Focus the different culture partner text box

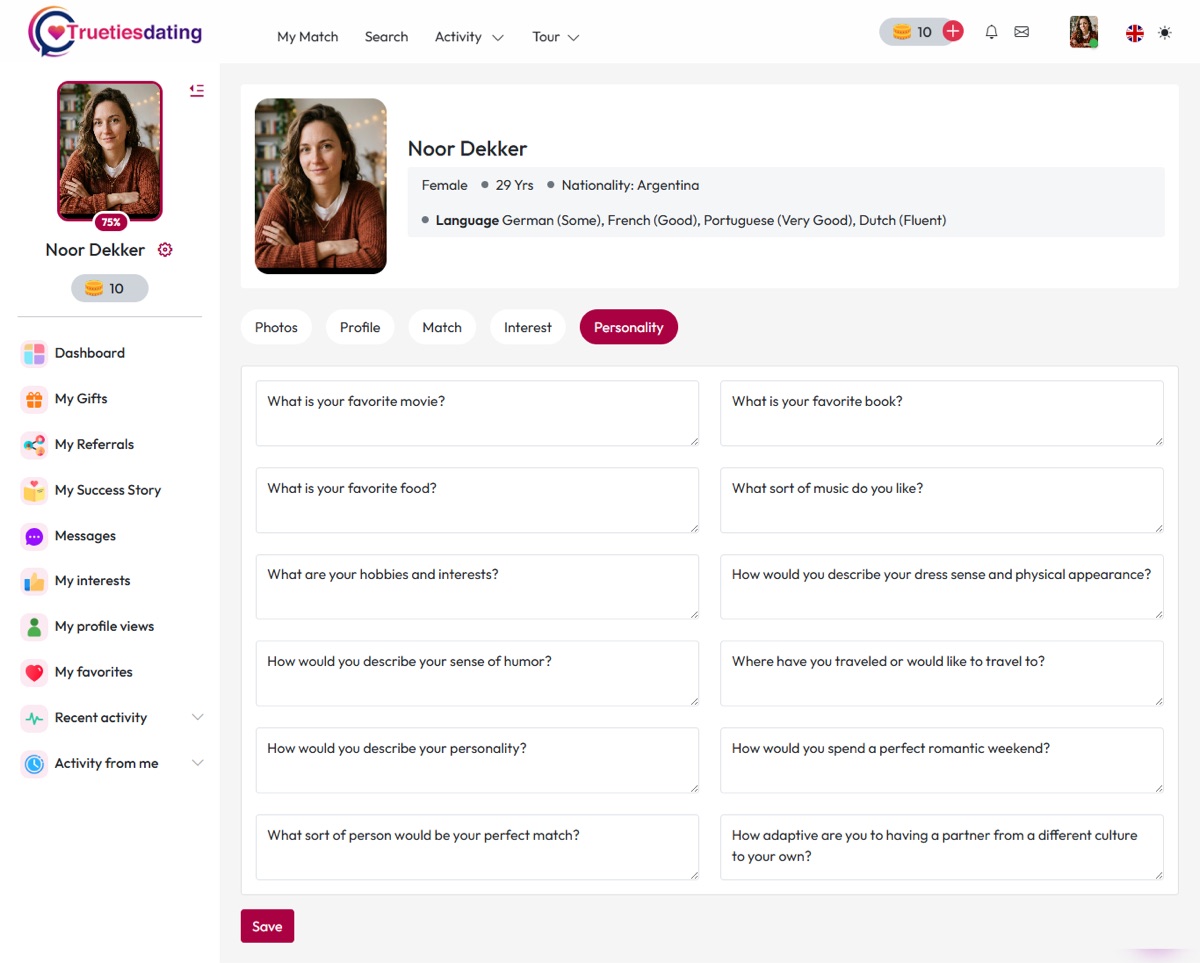942,847
